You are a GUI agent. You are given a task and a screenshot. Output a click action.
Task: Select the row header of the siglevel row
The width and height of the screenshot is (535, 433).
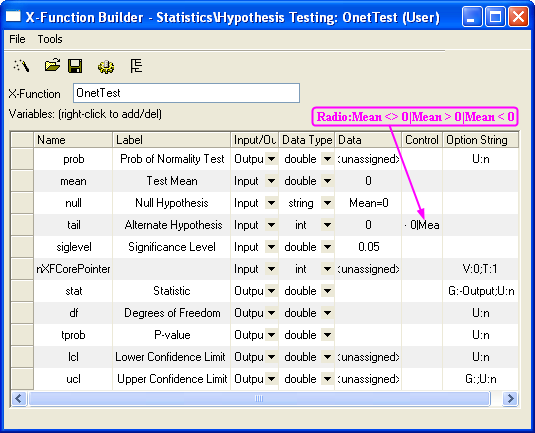(22, 247)
